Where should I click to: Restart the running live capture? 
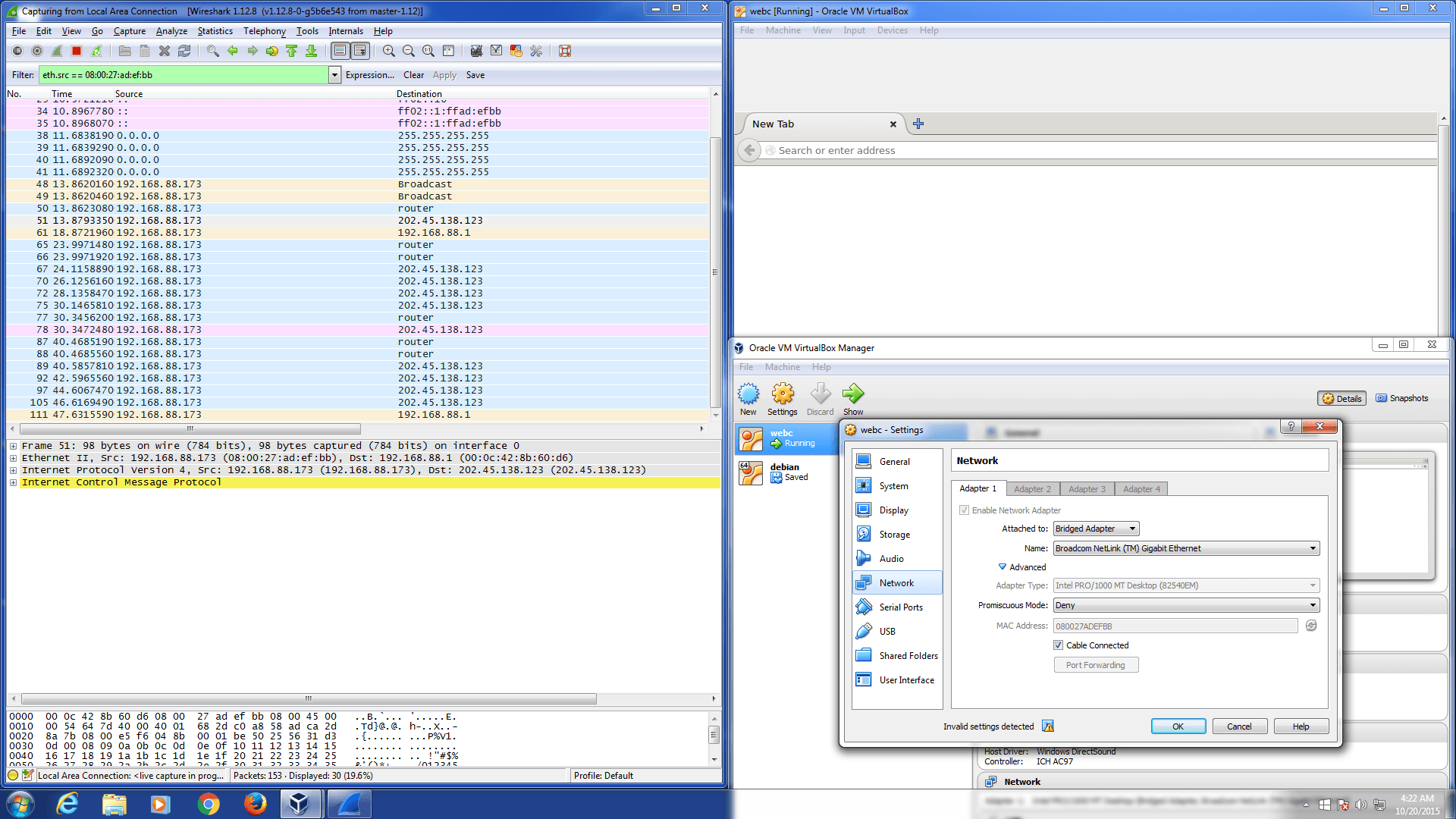coord(96,51)
